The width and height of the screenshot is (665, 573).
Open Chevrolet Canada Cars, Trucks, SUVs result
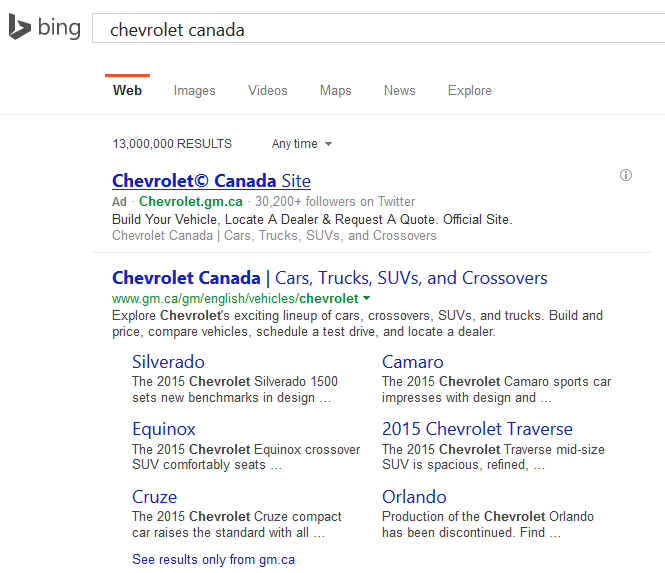(x=330, y=278)
